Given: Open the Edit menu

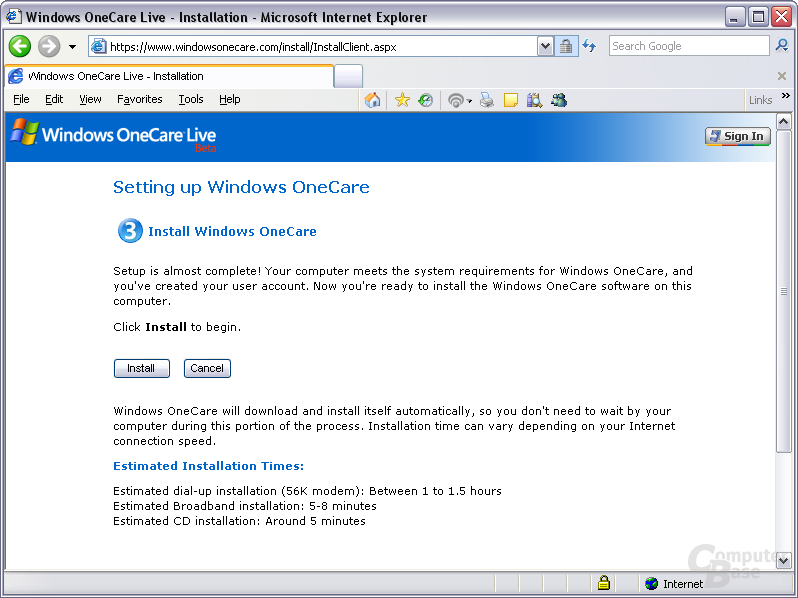Looking at the screenshot, I should [x=54, y=99].
